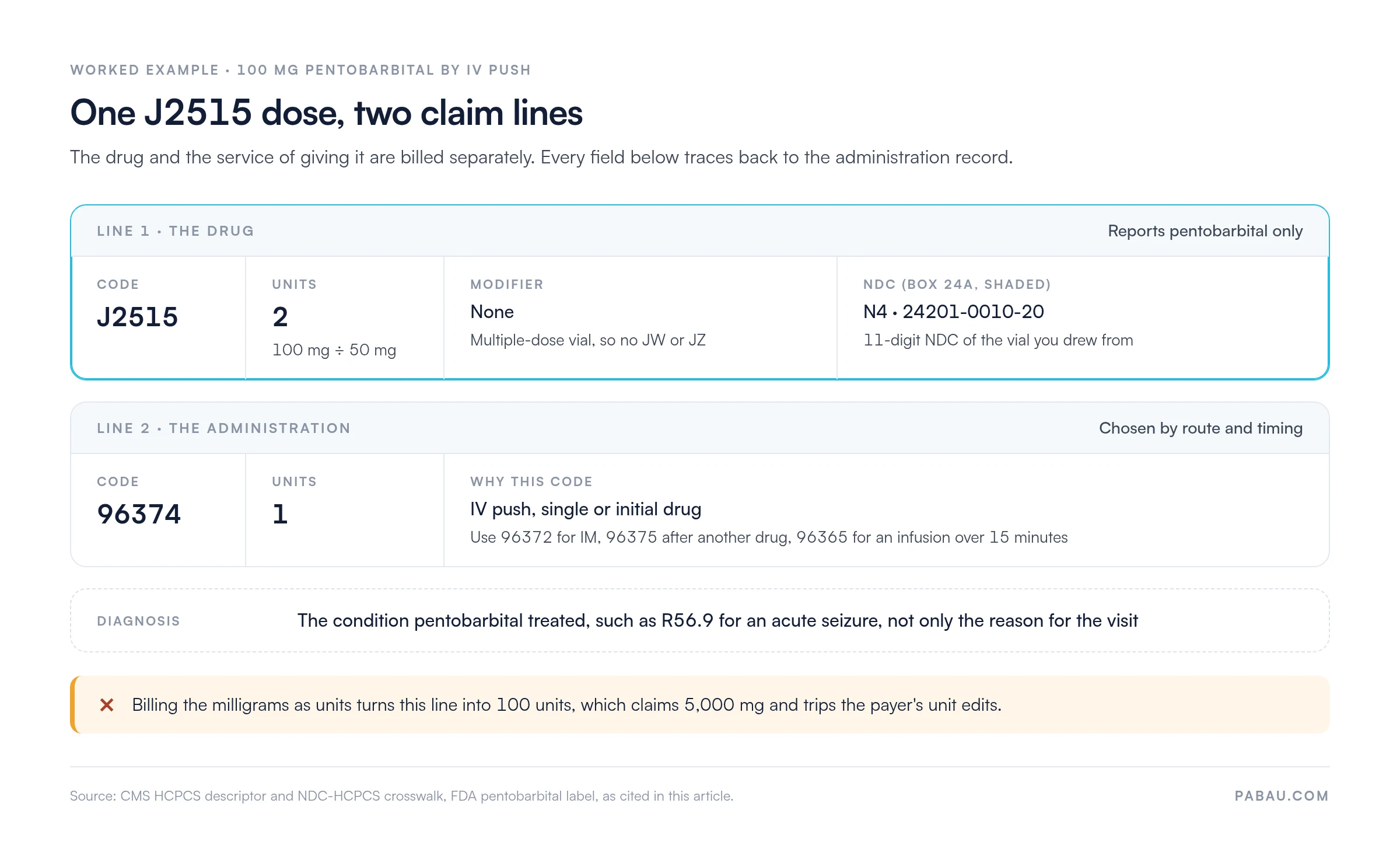Click 'Multiple-dose vial, so no JW or JZ'
This screenshot has height=852, width=1400.
click(588, 340)
